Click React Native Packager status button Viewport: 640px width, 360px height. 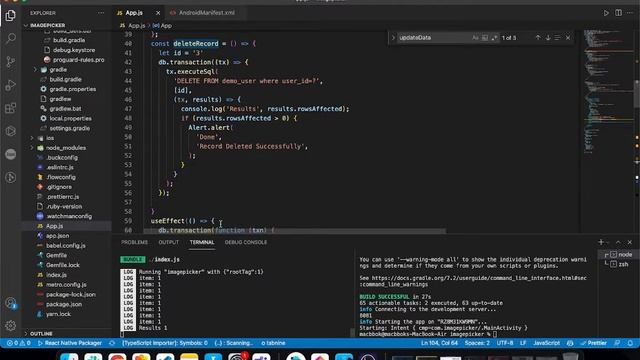click(70, 343)
